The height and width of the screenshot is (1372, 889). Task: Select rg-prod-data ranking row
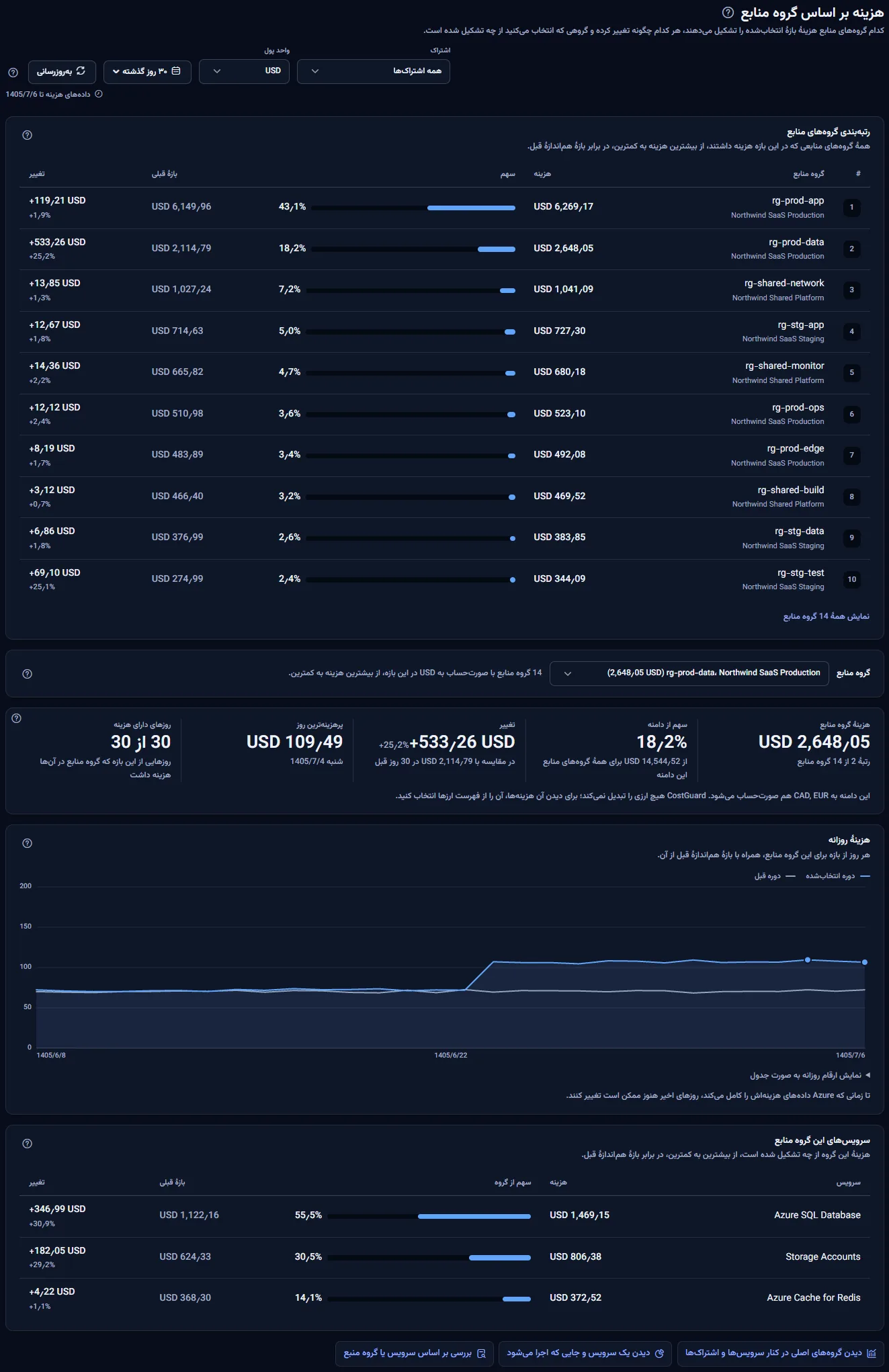point(445,249)
